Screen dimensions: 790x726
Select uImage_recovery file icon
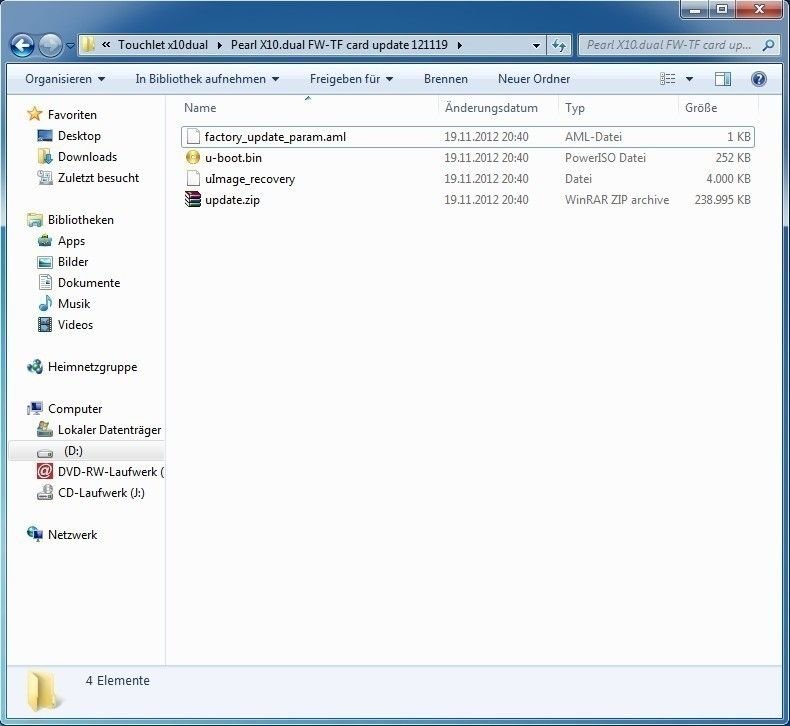[193, 178]
